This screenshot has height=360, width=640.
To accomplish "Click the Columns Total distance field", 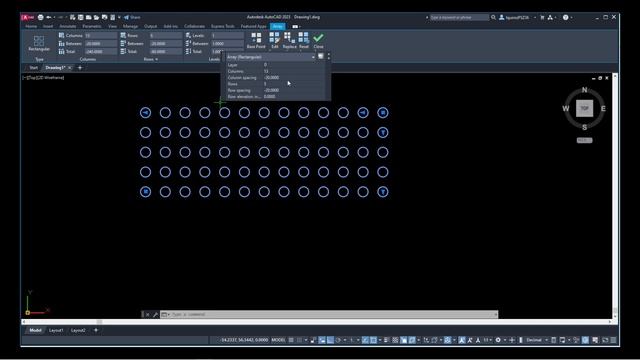I will click(x=100, y=52).
